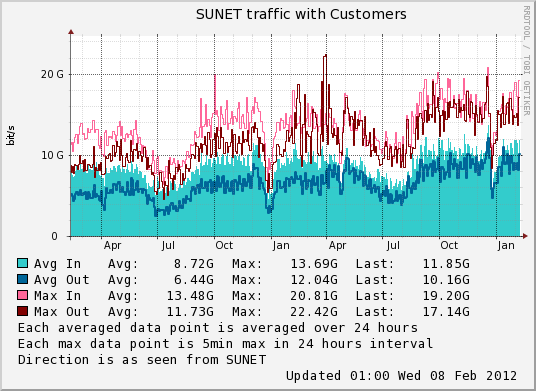Click the 'Updated 01:00 Wed 08 Feb 2012' timestamp
The height and width of the screenshot is (391, 536).
point(401,376)
